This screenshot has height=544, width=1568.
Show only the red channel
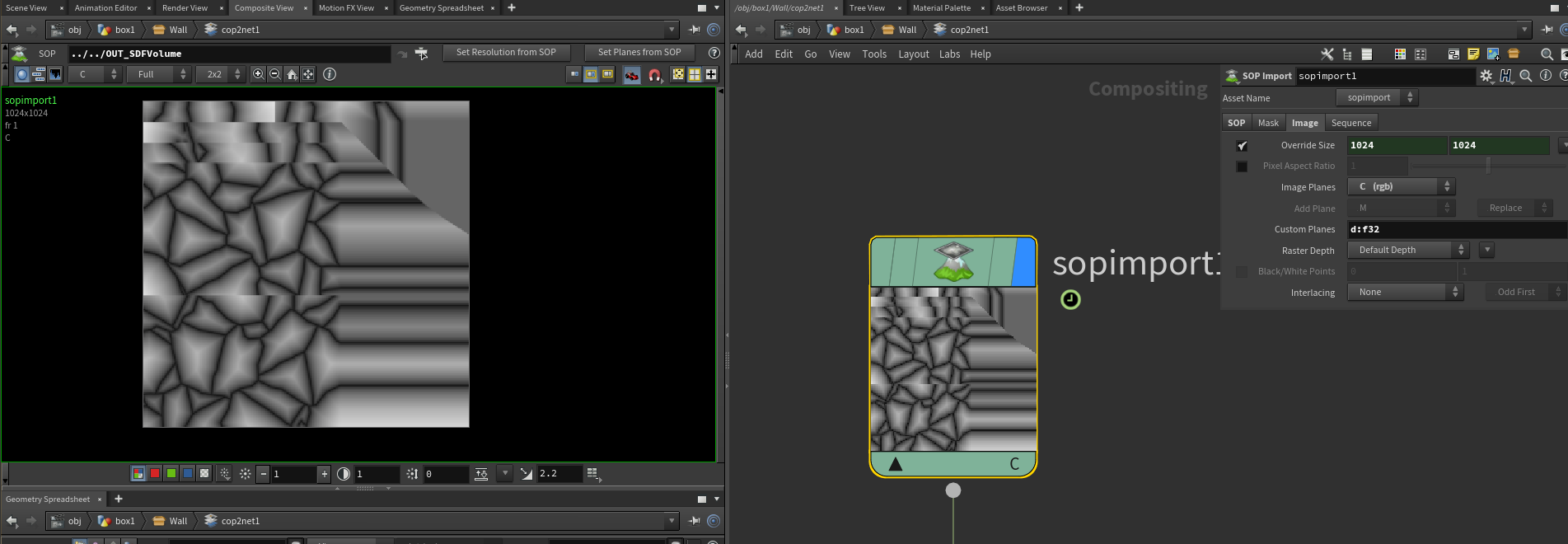155,474
